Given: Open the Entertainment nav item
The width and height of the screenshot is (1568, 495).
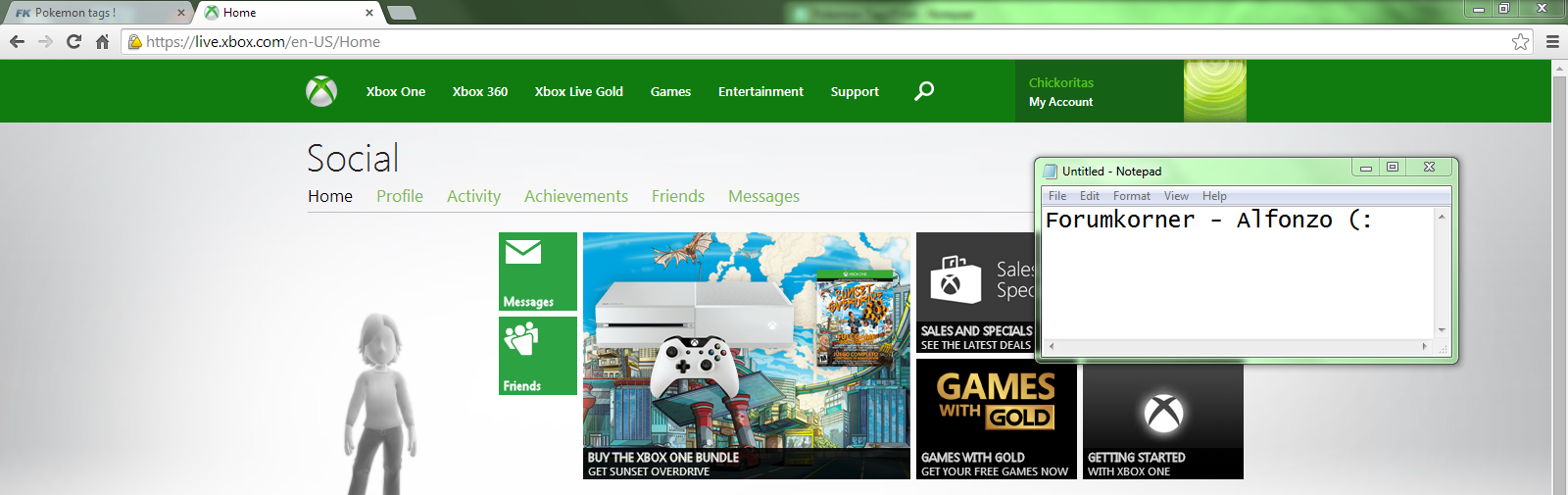Looking at the screenshot, I should (760, 91).
